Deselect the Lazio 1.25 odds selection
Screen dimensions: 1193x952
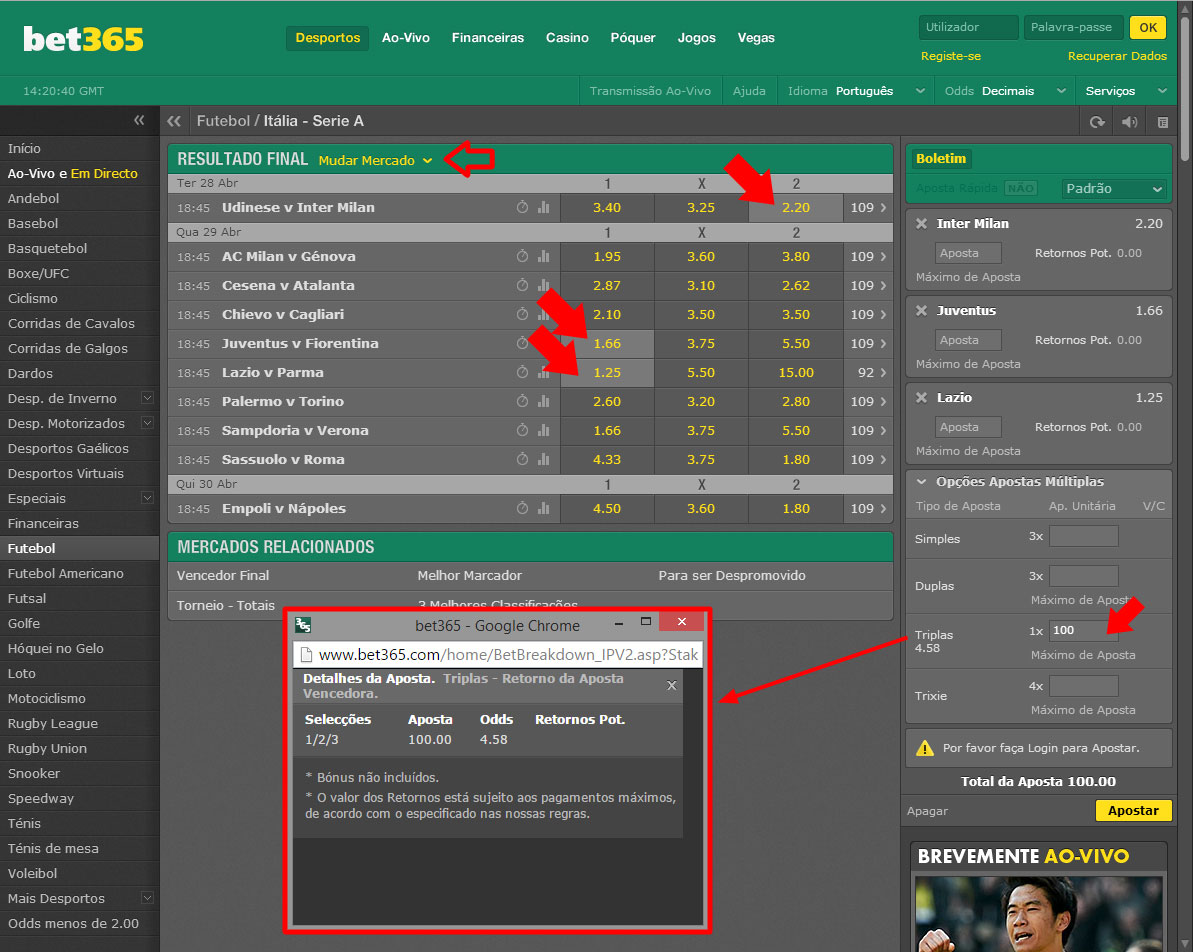click(x=607, y=373)
